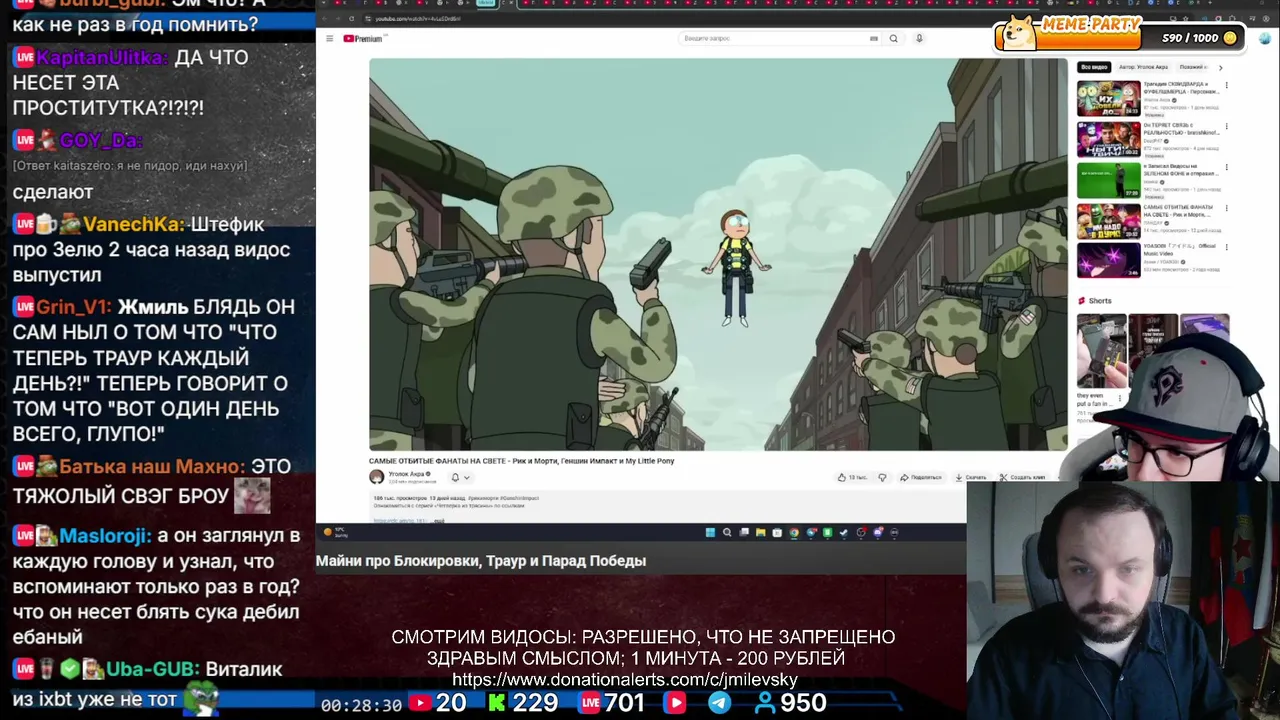
Task: Click stream title Майни про Блокировки
Action: pos(481,561)
